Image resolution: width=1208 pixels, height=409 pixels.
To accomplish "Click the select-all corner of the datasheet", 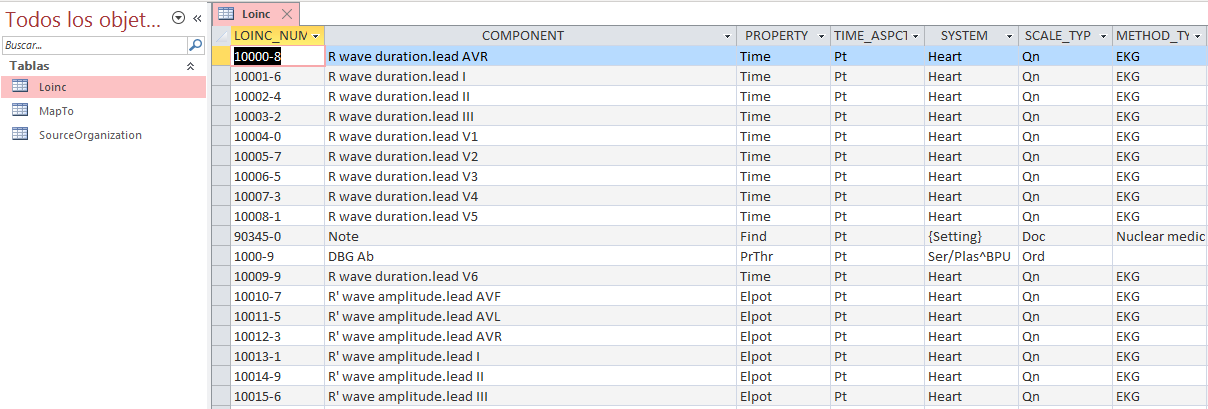I will 221,36.
